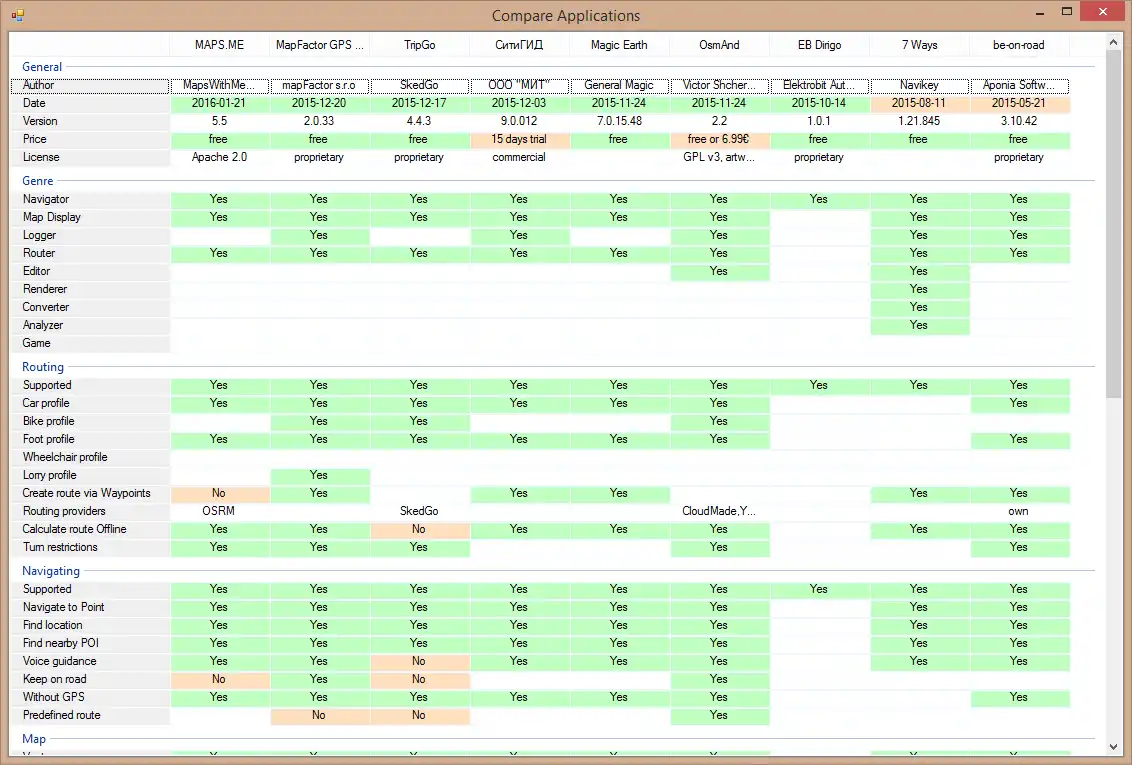Select the Voice guidance row label
The image size is (1132, 765).
tap(90, 662)
